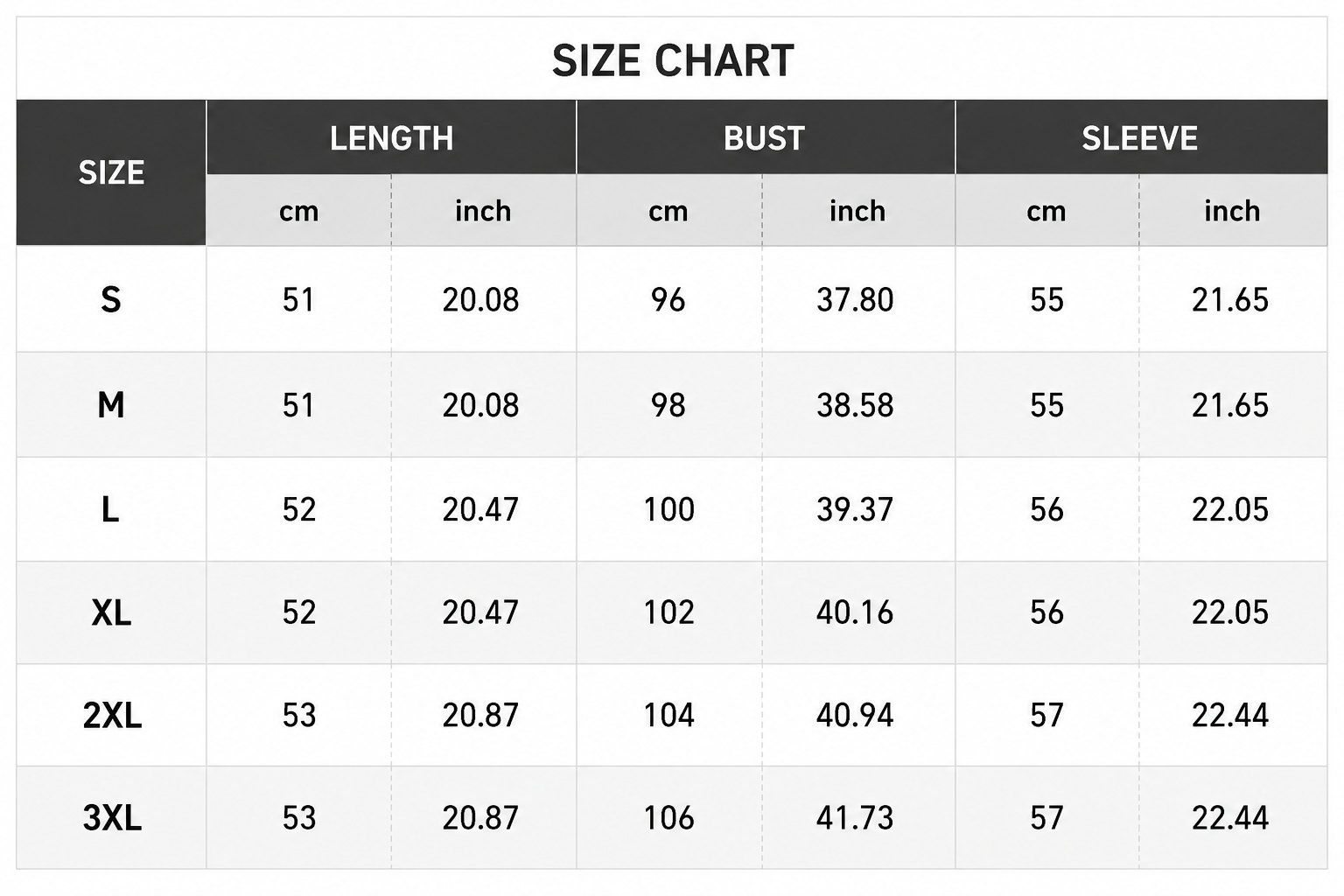Click the inch subheader under SLEEVE

tap(1232, 211)
